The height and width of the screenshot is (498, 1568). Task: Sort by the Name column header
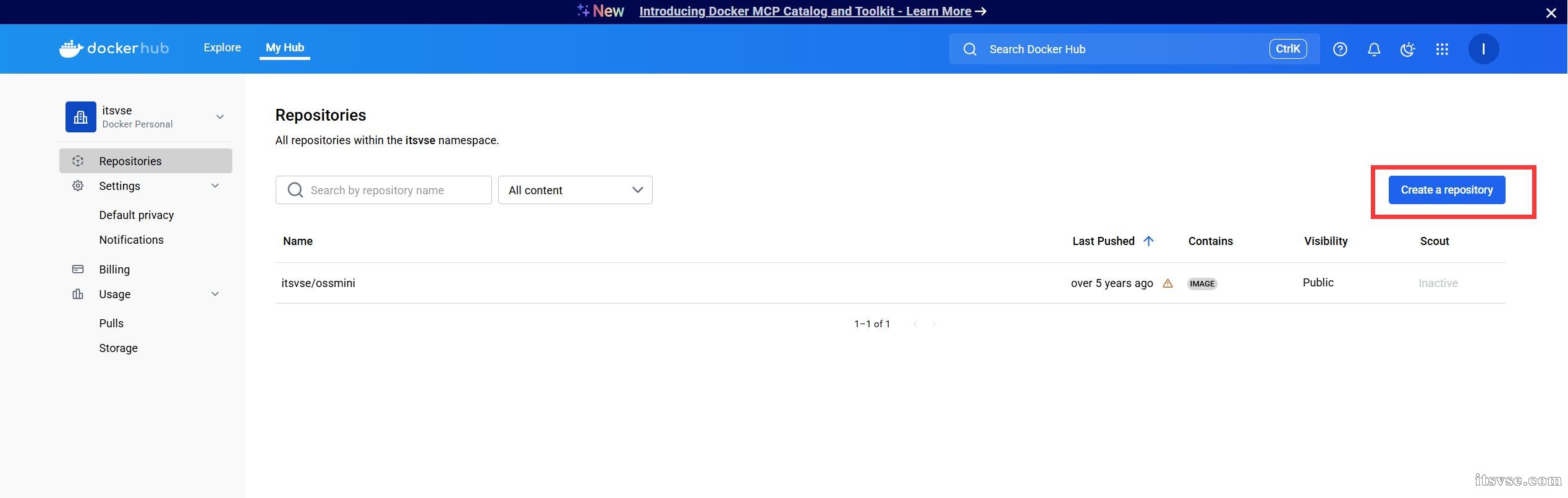(298, 241)
